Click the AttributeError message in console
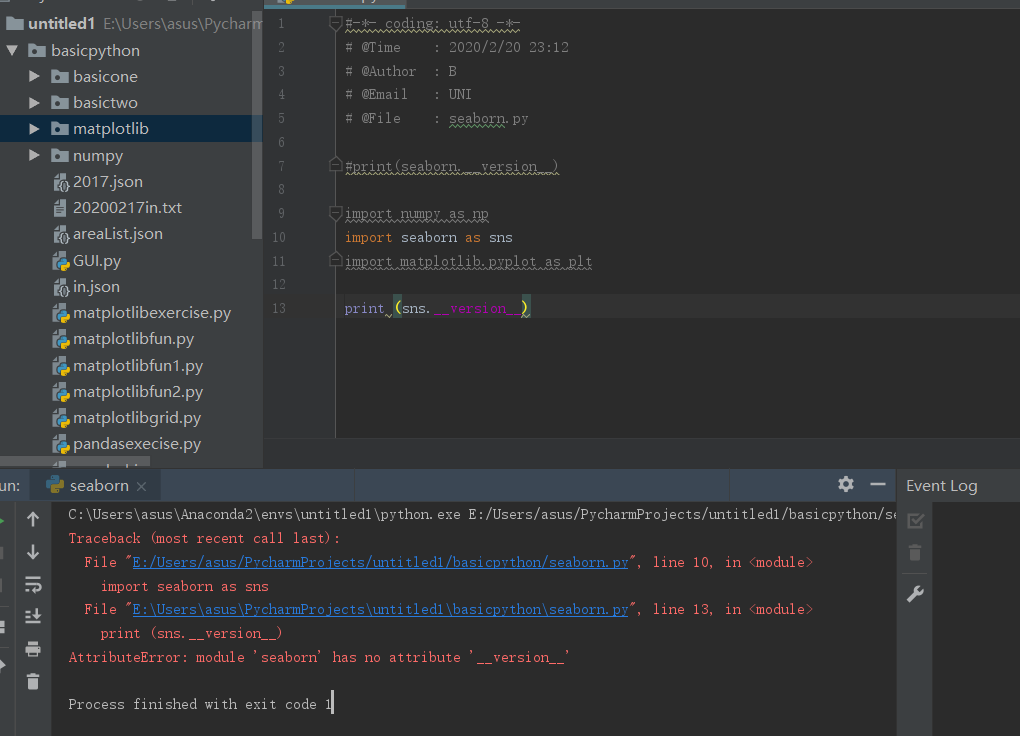 click(319, 657)
